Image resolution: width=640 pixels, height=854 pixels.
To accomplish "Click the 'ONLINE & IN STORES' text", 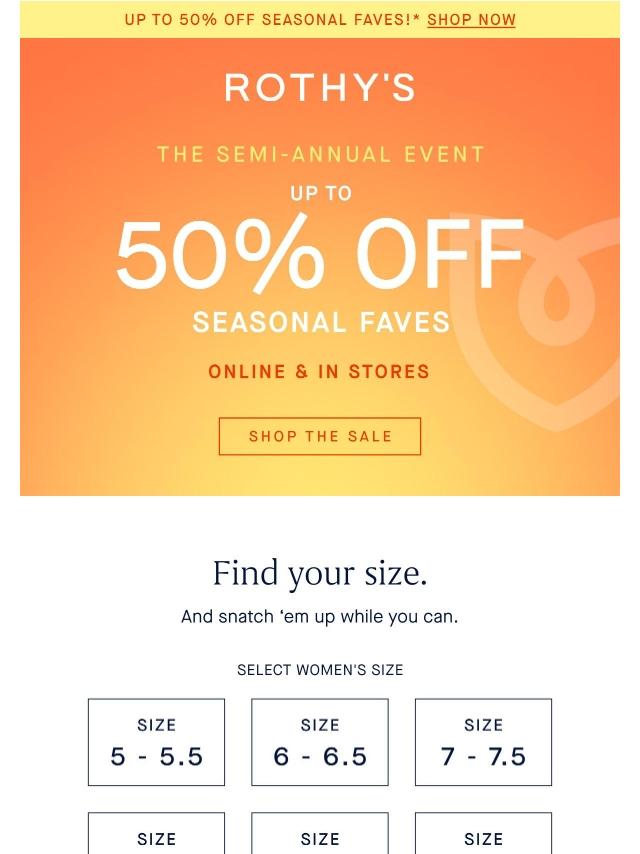I will pyautogui.click(x=319, y=371).
